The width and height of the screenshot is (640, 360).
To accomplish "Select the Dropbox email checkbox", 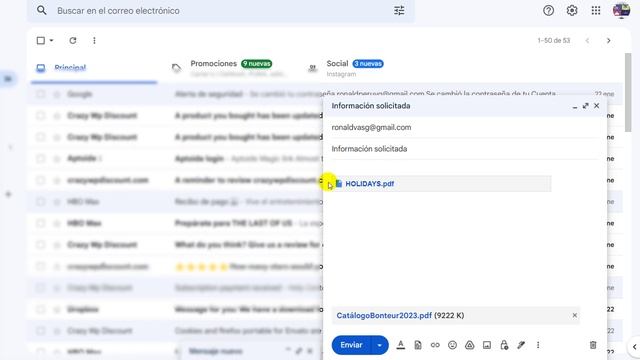I will [x=40, y=309].
